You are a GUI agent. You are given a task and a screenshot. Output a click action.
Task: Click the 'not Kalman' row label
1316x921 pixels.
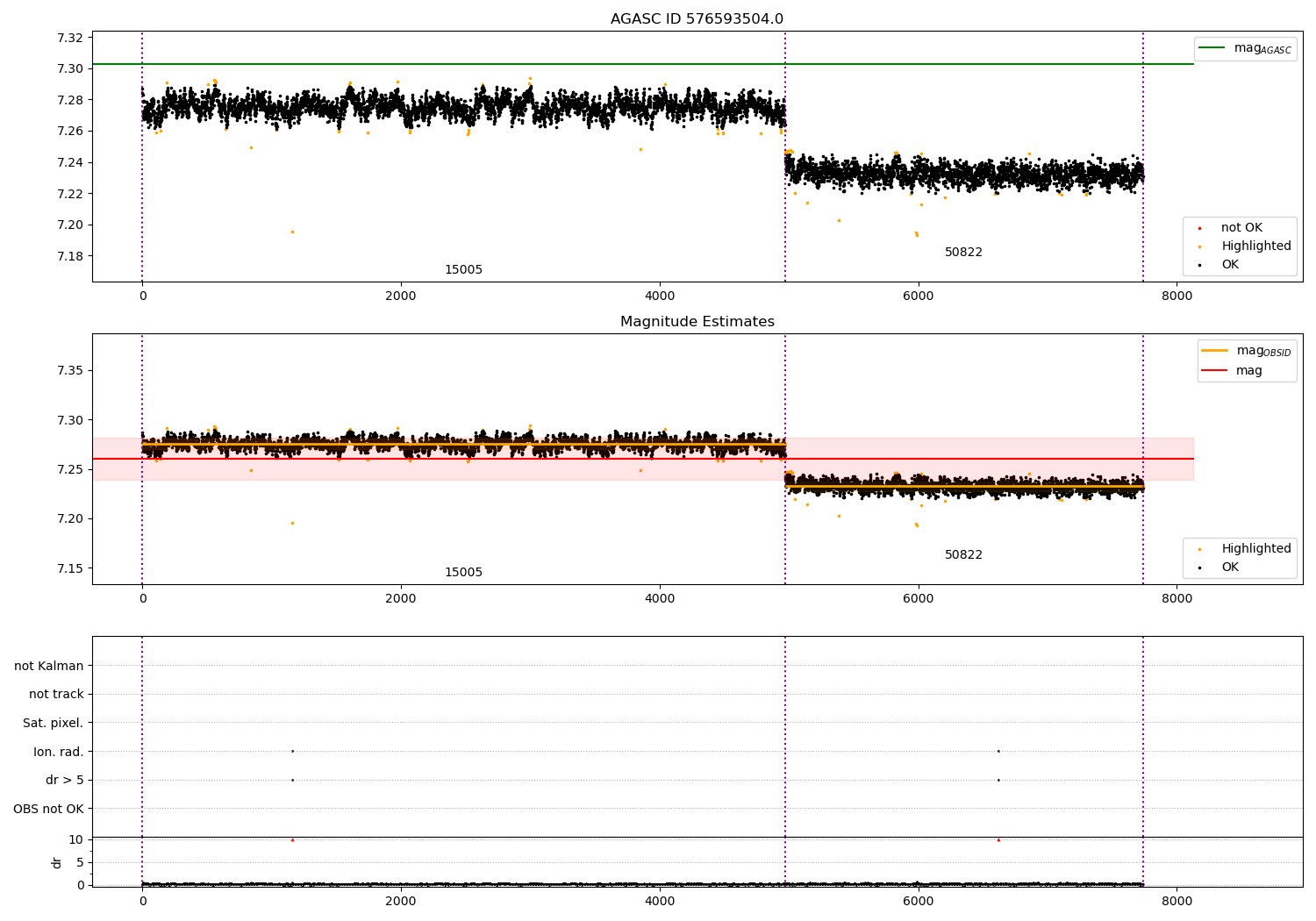point(49,667)
